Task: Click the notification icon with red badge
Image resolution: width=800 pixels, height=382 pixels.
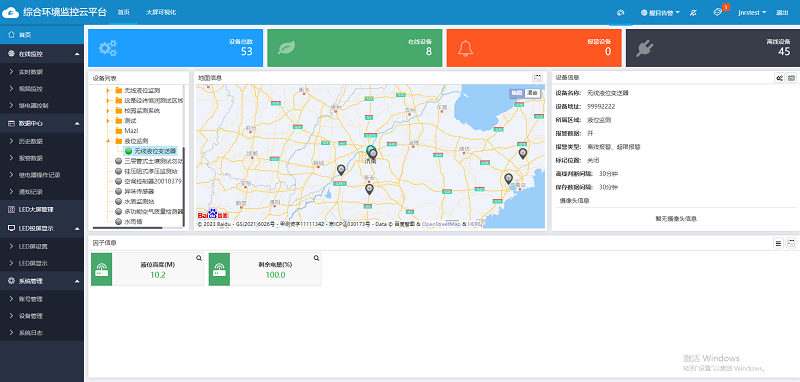Action: click(717, 12)
